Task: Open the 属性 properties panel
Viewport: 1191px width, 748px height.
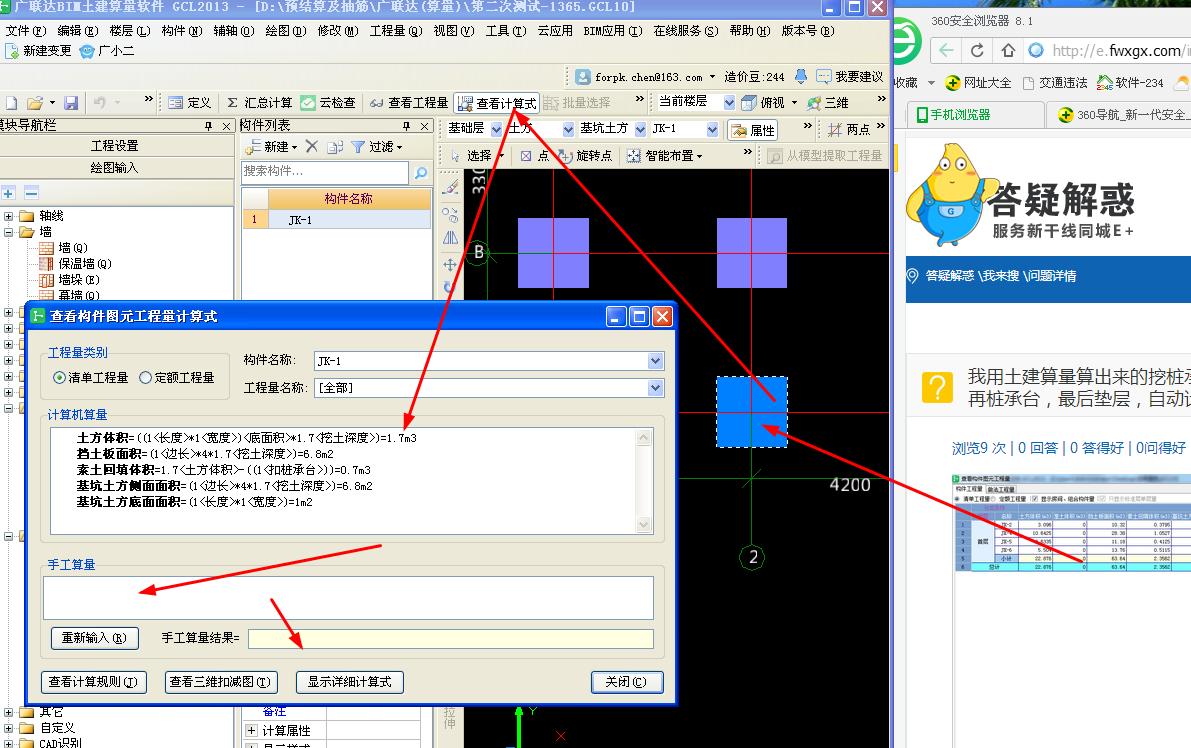Action: pos(753,130)
